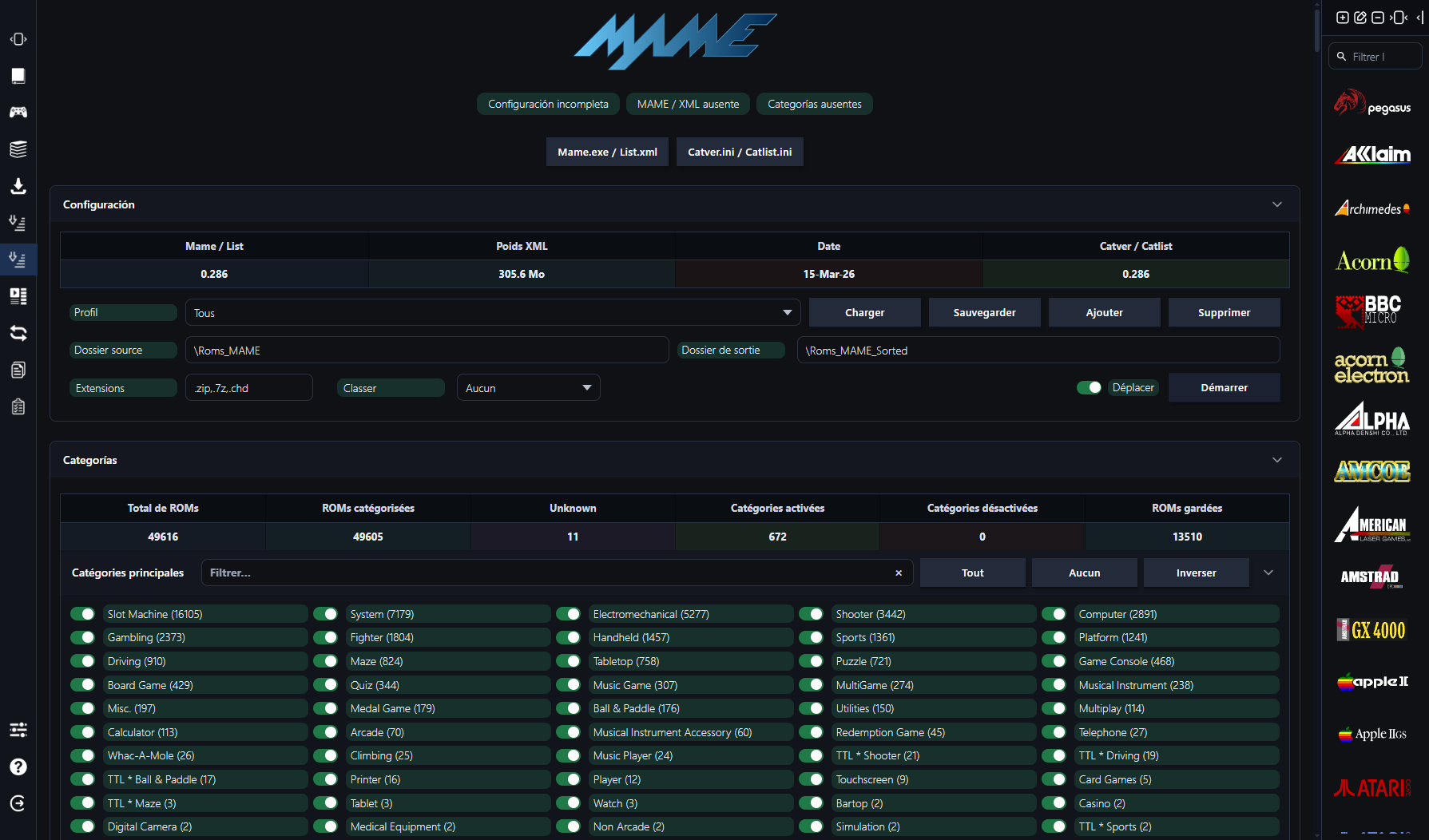Open the Classer dropdown set to Aucun
1429x840 pixels.
pos(528,388)
